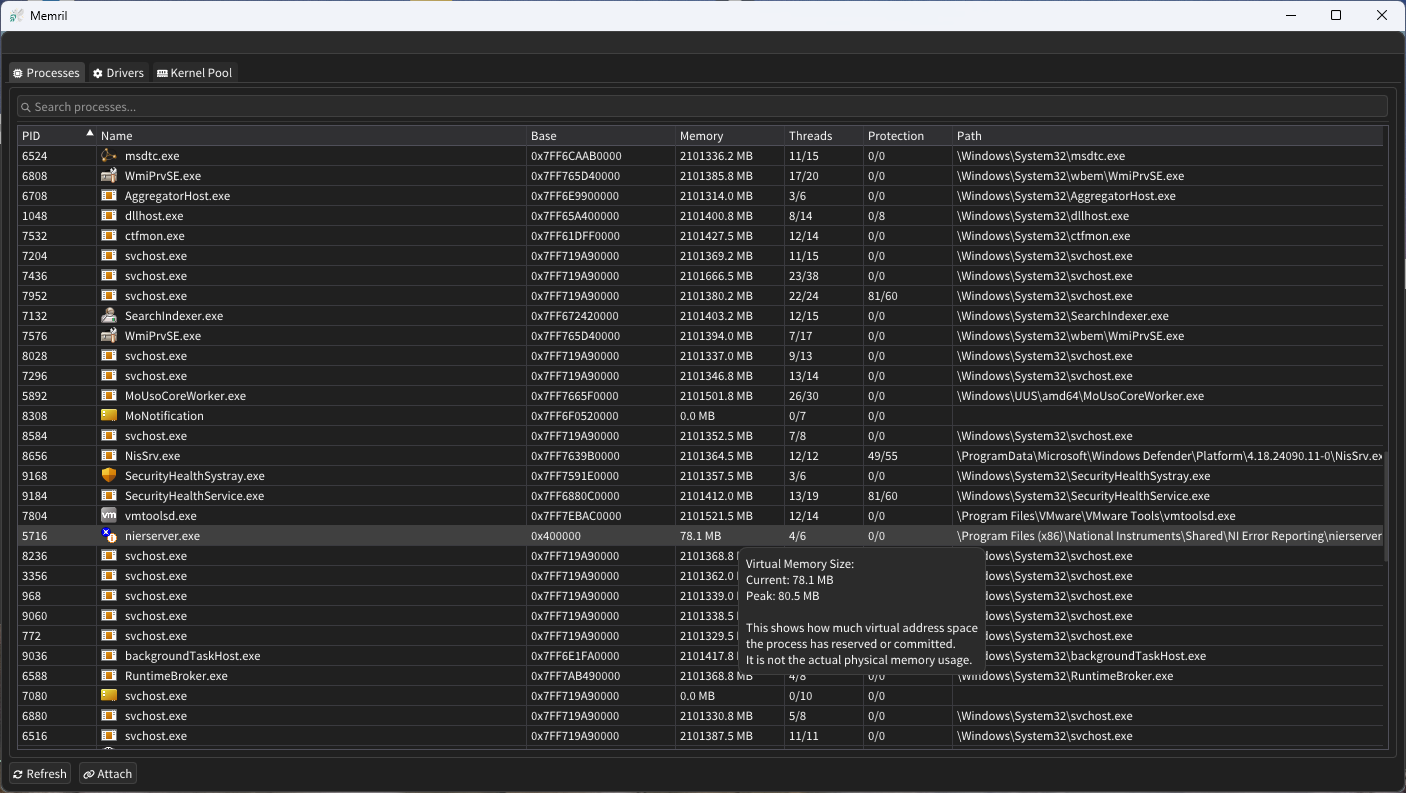Click protection value 49/55
The height and width of the screenshot is (793, 1406).
[883, 456]
